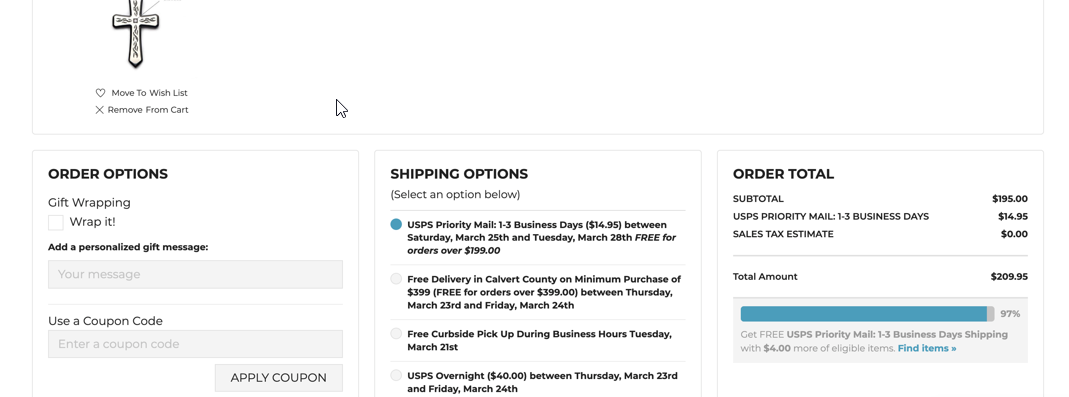This screenshot has width=1069, height=397.
Task: Click the heart icon for wish list
Action: (x=100, y=93)
